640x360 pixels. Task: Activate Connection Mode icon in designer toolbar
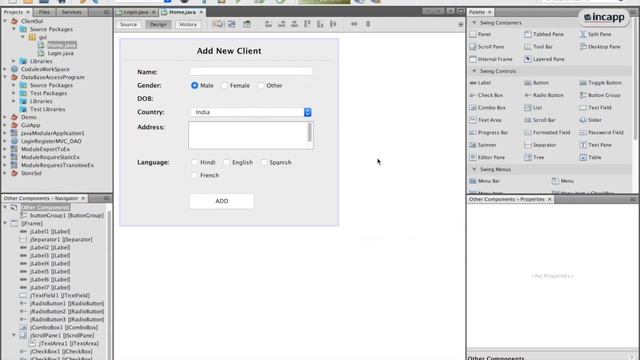231,24
